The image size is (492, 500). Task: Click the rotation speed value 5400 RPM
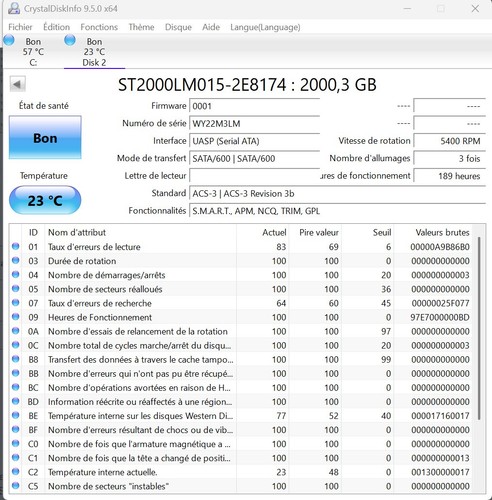coord(449,141)
